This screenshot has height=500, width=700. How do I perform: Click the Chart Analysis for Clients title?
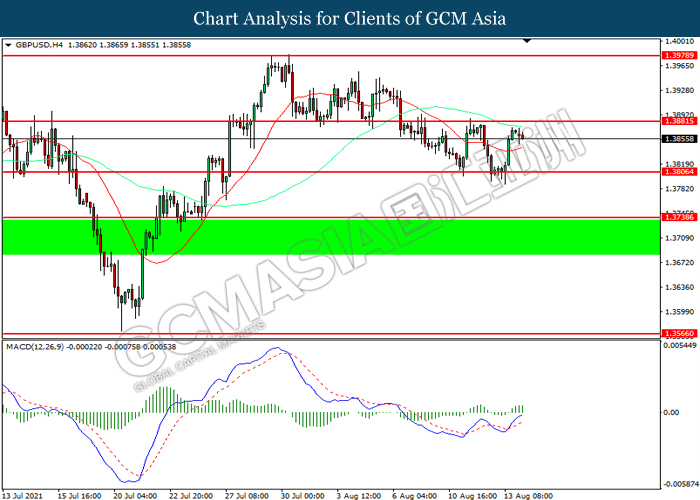point(350,19)
